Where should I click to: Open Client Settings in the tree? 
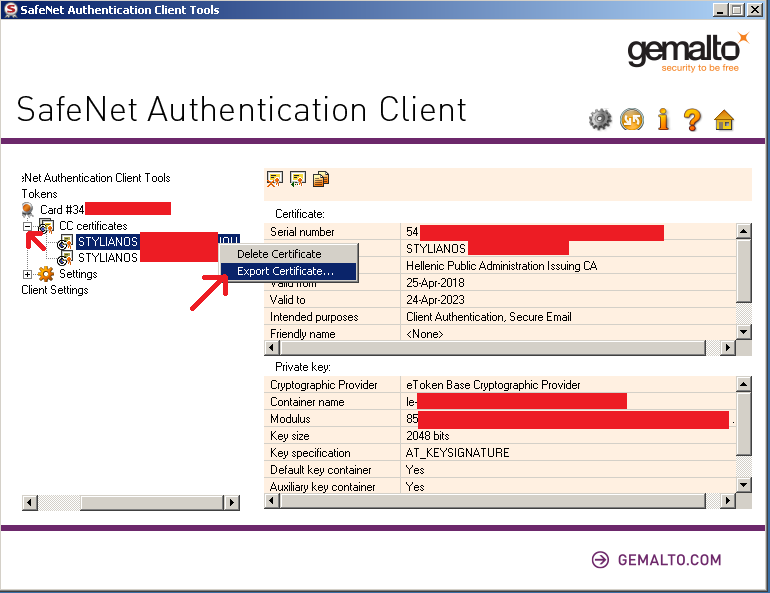tap(55, 290)
